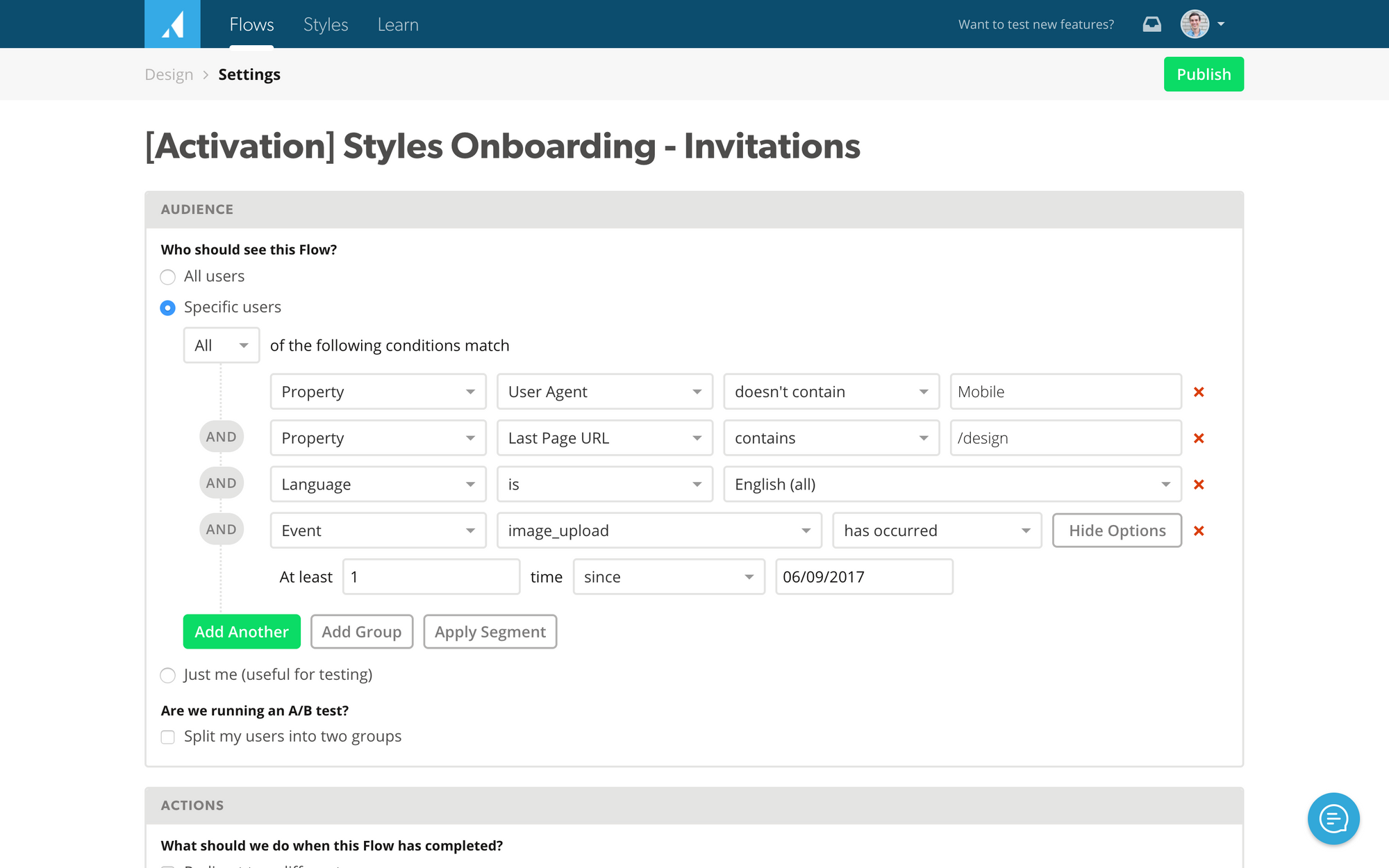Select the All users radio button
1389x868 pixels.
(167, 276)
